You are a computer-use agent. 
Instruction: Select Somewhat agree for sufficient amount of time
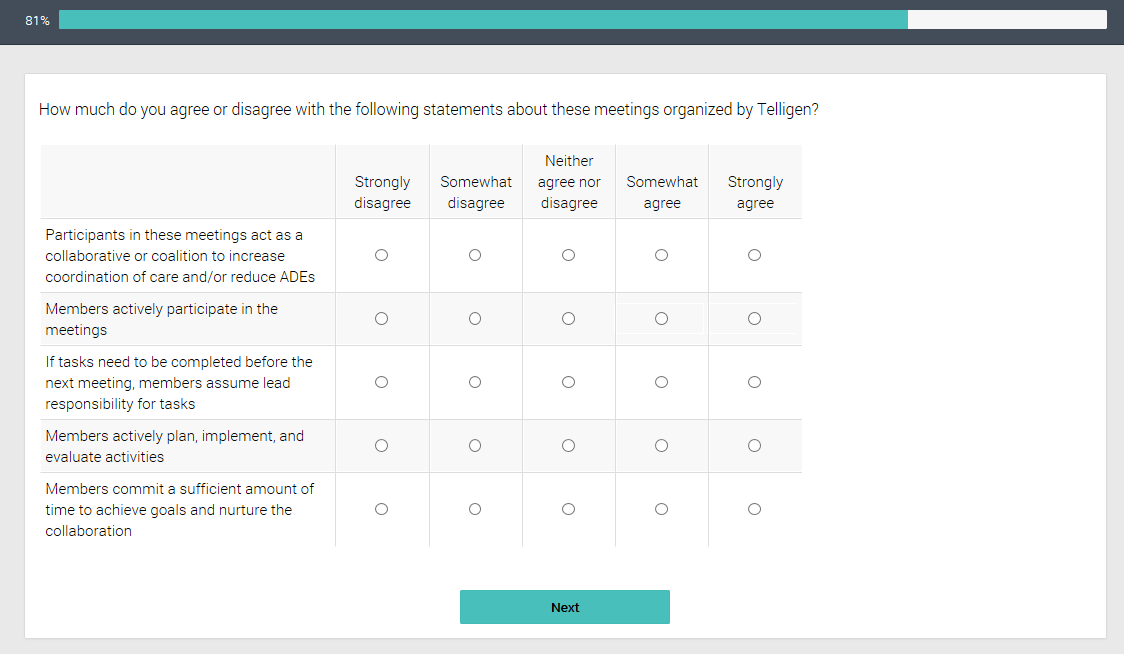point(661,509)
